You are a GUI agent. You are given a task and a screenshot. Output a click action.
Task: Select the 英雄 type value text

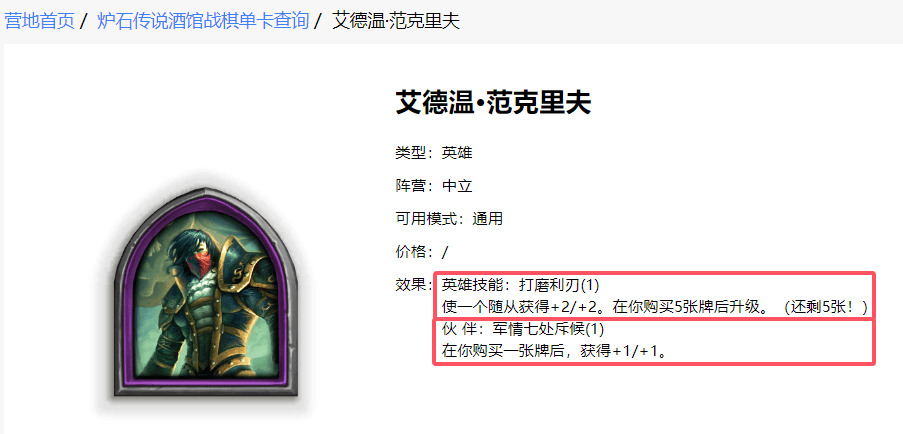coord(457,153)
